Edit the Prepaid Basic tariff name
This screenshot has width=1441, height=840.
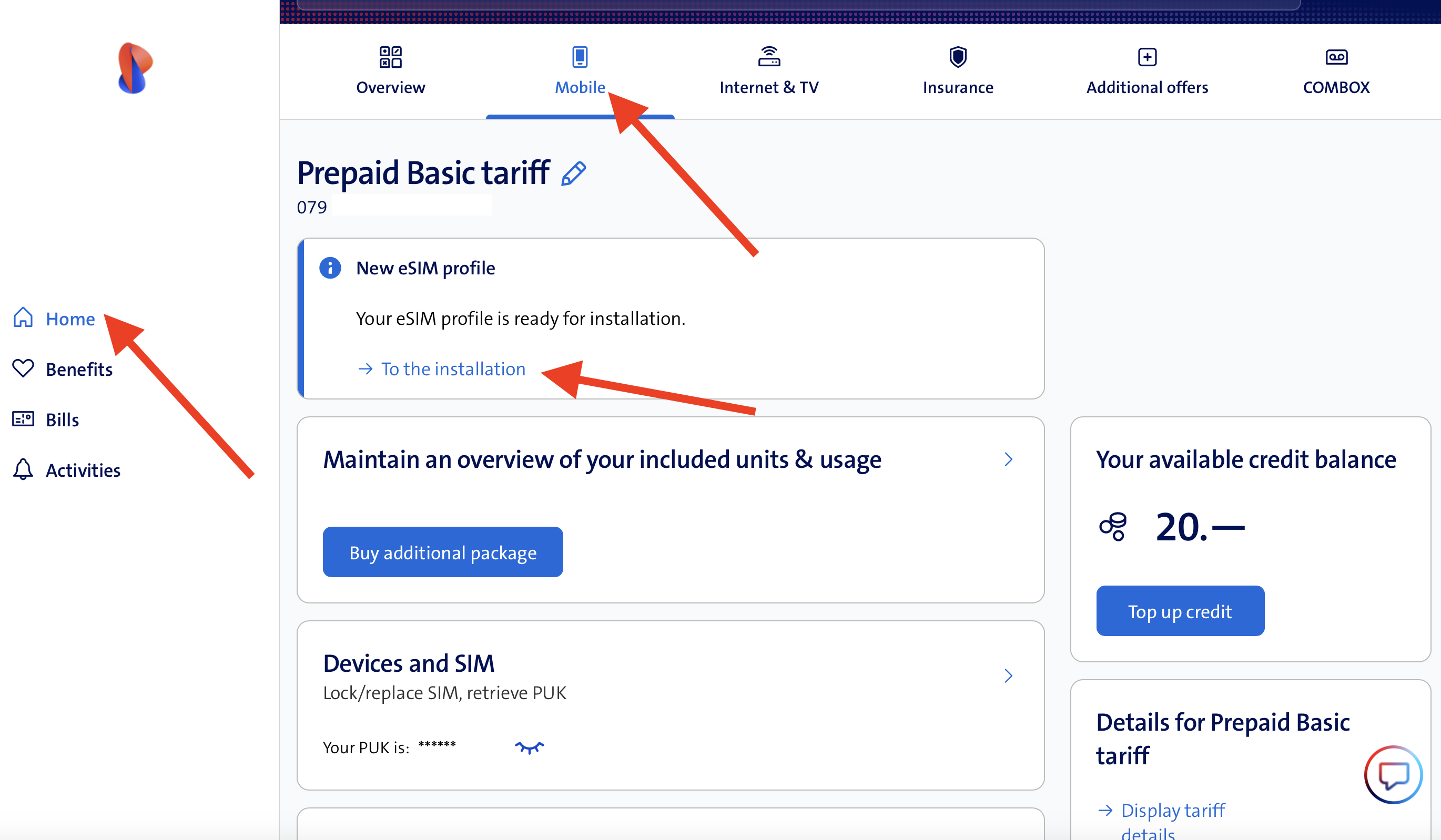(574, 173)
